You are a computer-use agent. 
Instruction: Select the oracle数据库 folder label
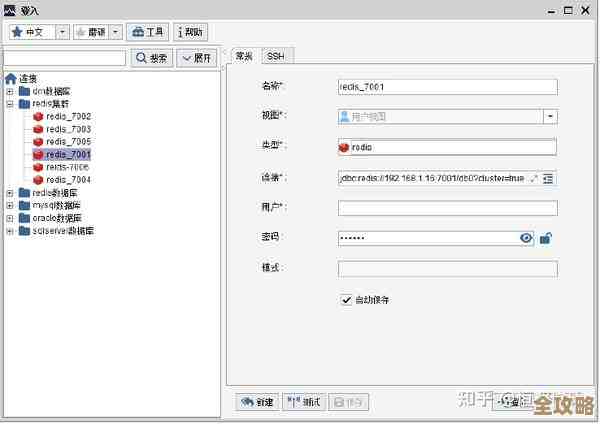tap(57, 218)
